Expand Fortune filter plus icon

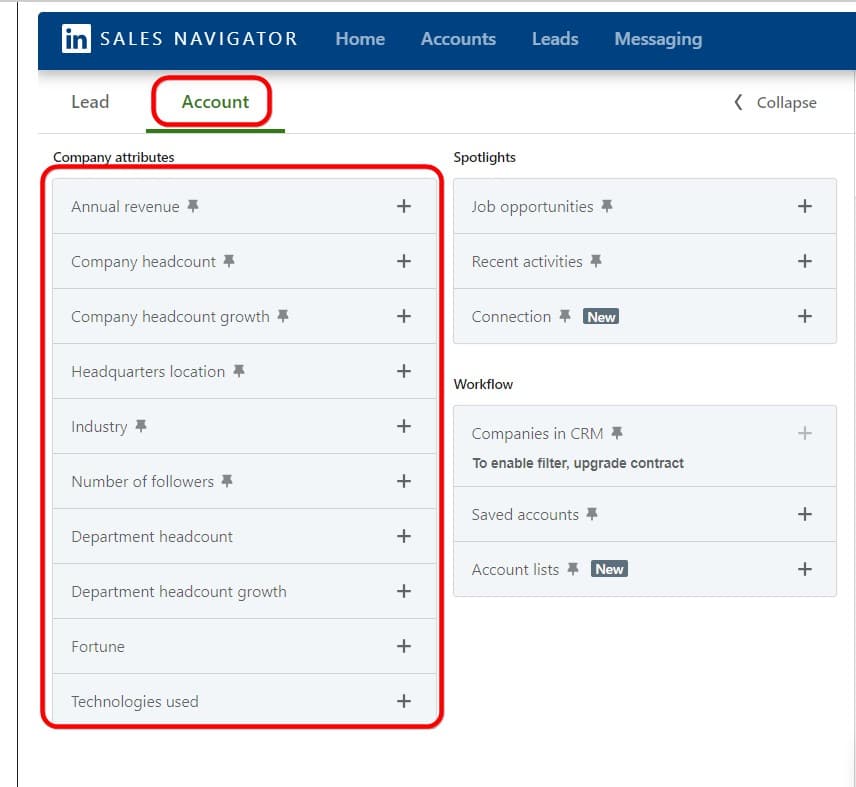click(x=403, y=646)
